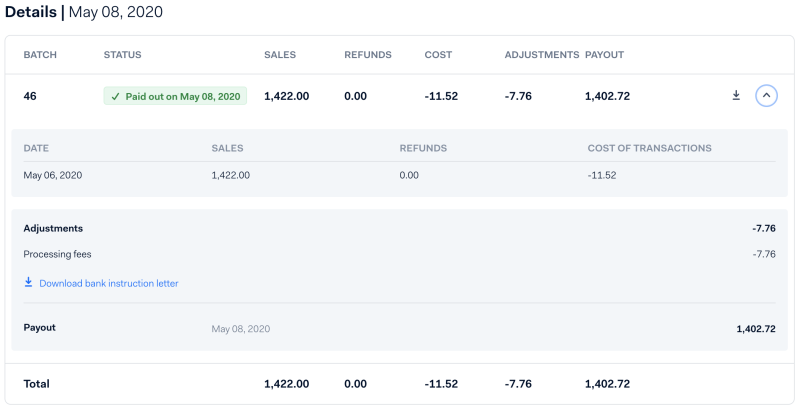Click the Processing fees line item

tap(57, 254)
